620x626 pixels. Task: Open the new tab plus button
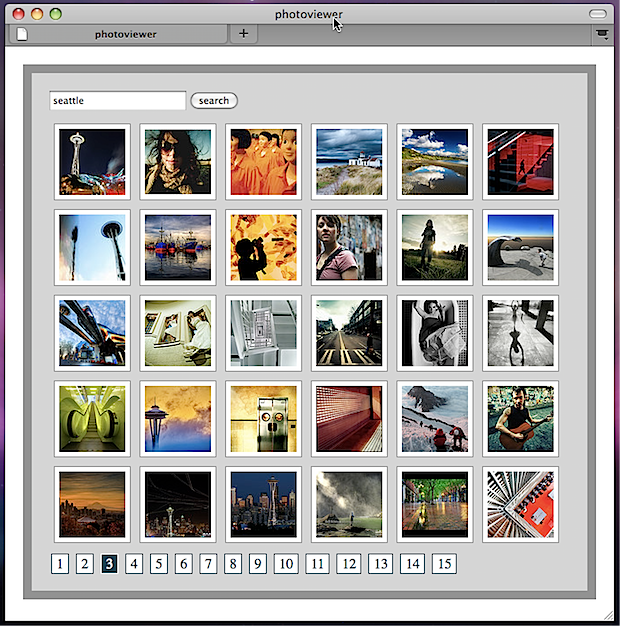(243, 34)
